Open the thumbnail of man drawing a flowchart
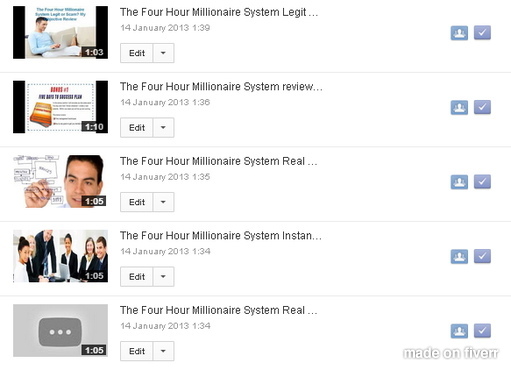The height and width of the screenshot is (370, 511). [60, 181]
